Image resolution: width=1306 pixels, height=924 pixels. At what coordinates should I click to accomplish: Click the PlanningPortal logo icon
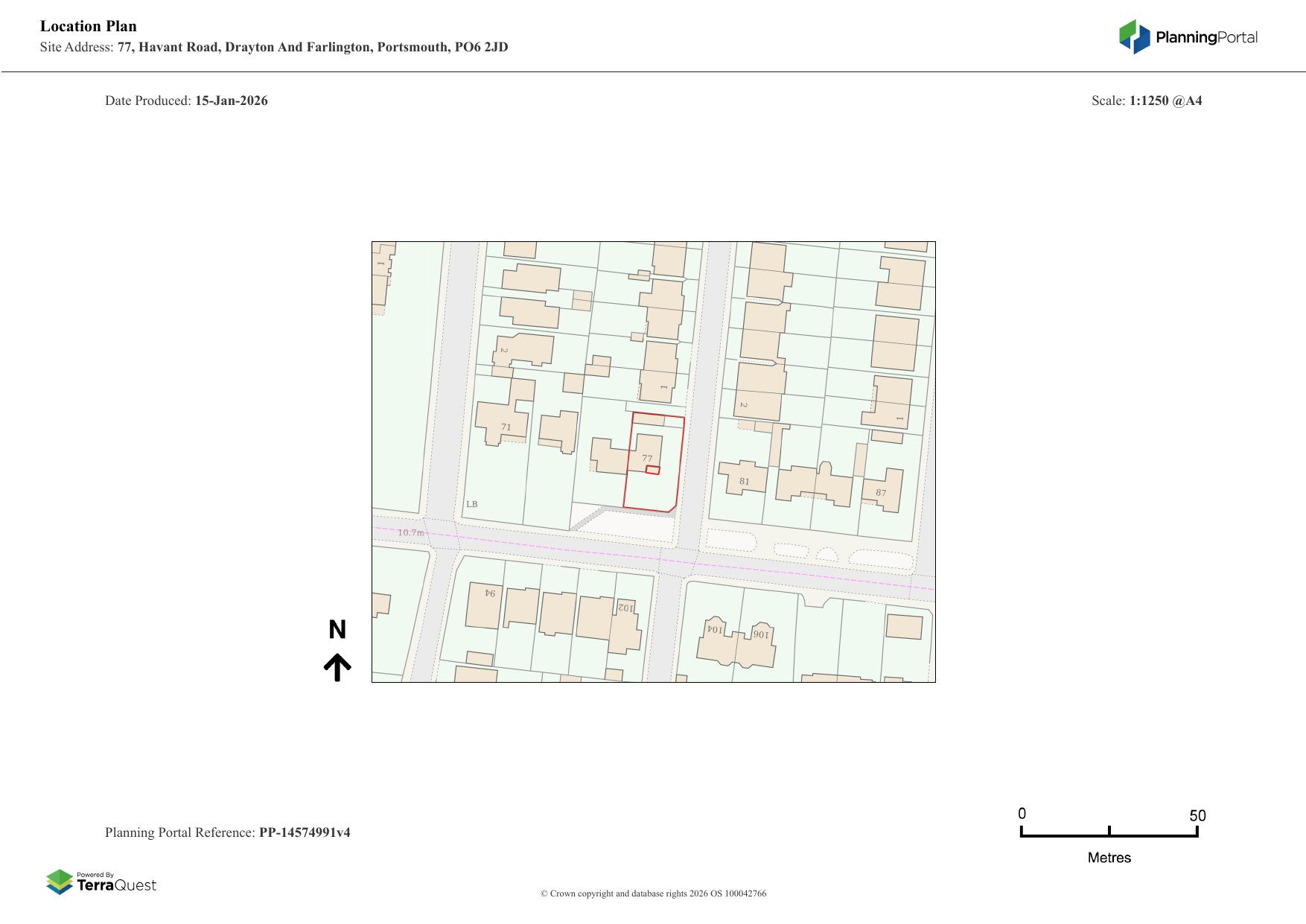(1134, 36)
